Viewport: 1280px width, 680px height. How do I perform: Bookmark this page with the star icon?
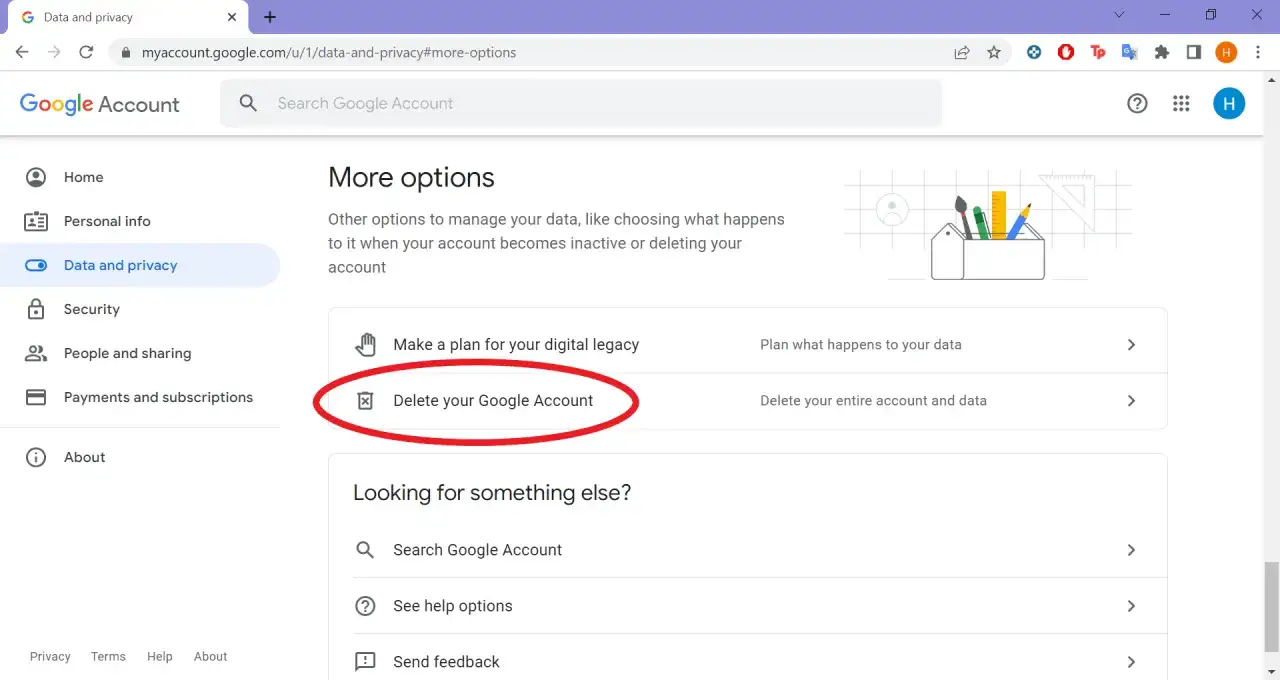[994, 52]
